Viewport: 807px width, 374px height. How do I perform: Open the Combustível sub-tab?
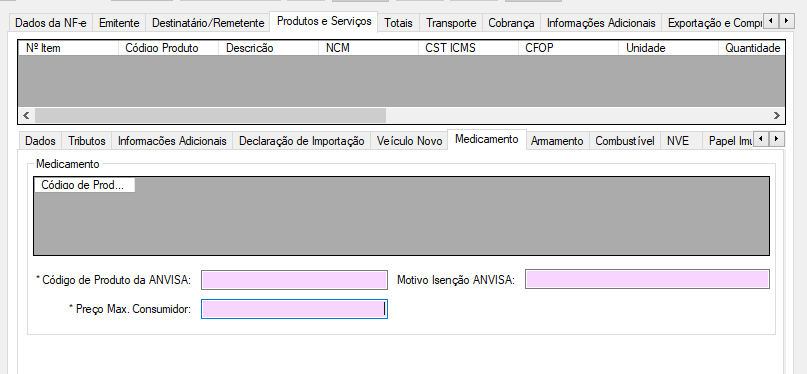tap(625, 141)
